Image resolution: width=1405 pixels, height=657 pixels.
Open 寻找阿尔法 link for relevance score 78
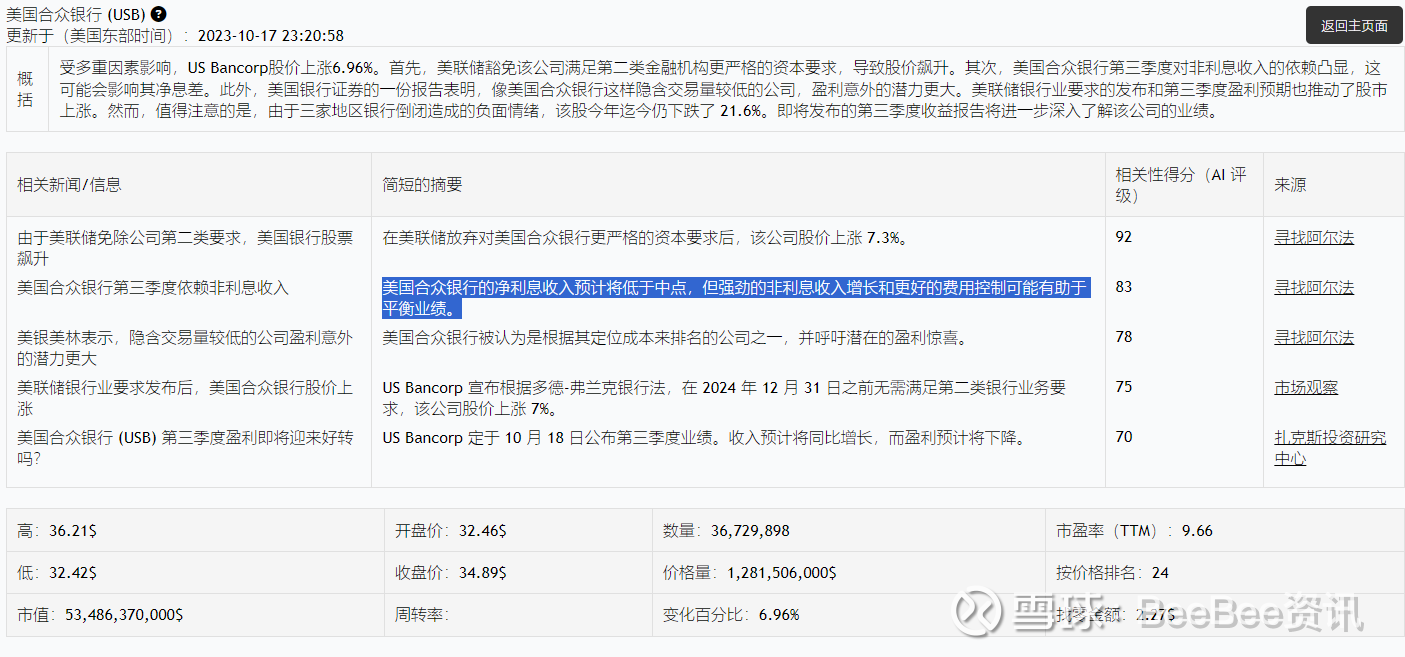[1313, 337]
